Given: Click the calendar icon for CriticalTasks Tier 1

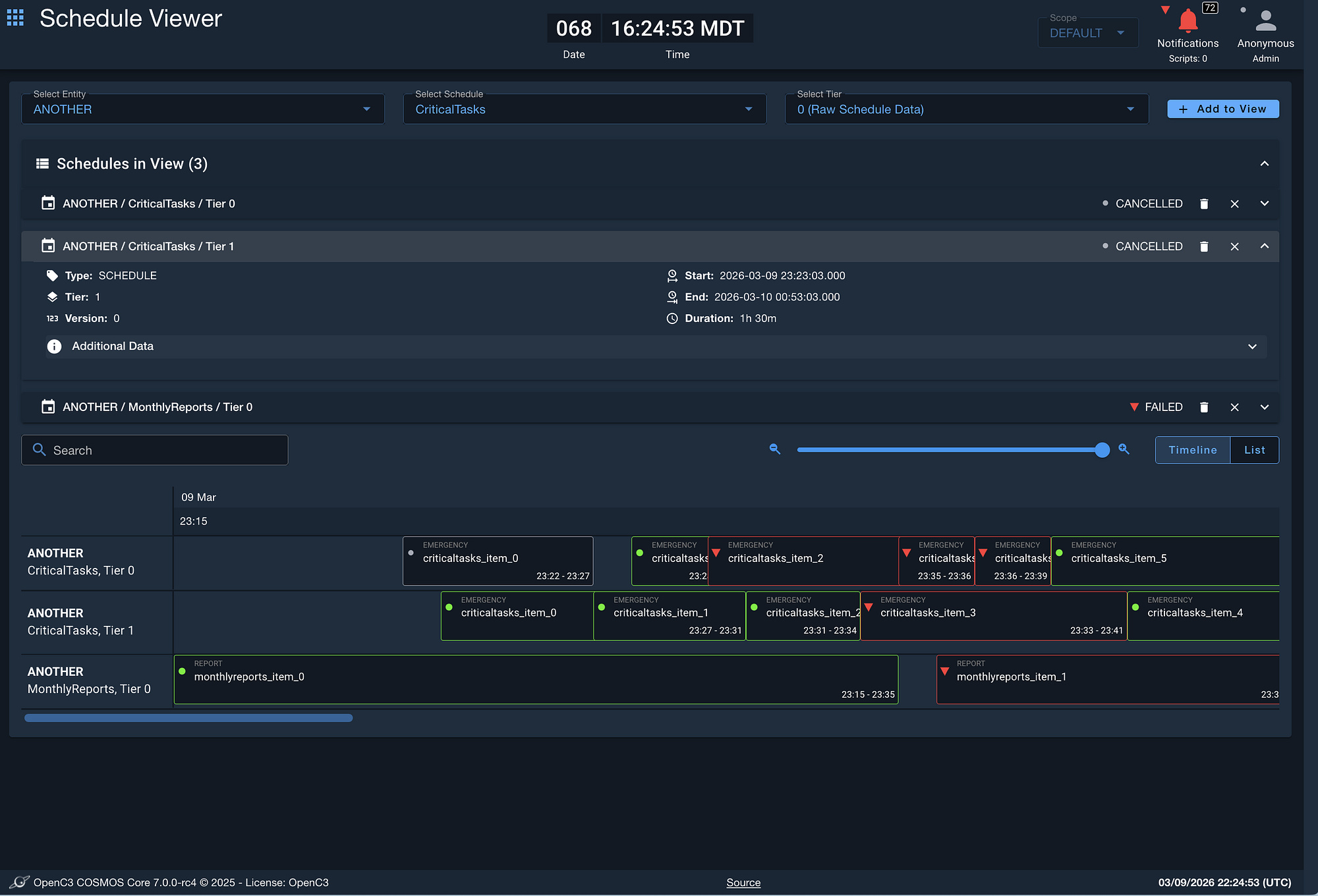Looking at the screenshot, I should coord(48,246).
